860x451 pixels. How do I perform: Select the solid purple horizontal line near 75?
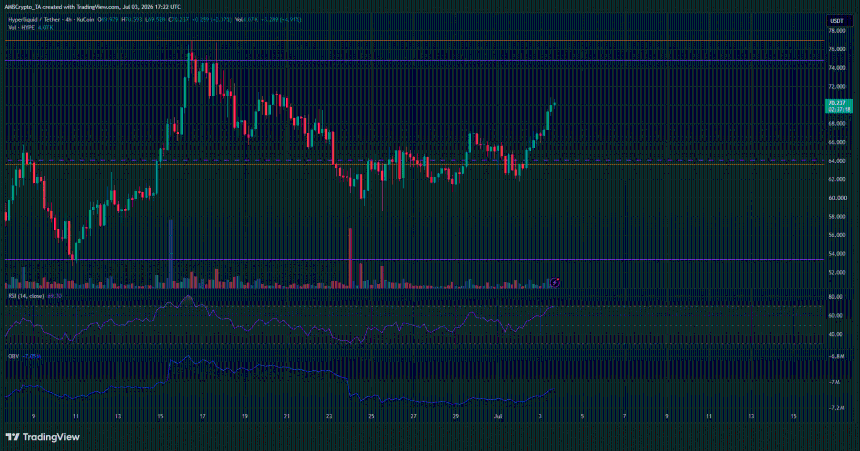coord(414,60)
